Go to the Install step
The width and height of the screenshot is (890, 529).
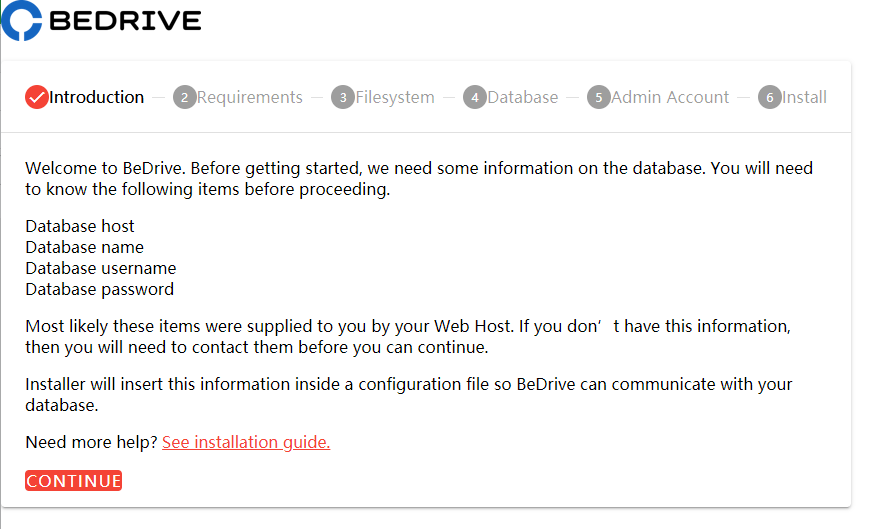tap(792, 98)
